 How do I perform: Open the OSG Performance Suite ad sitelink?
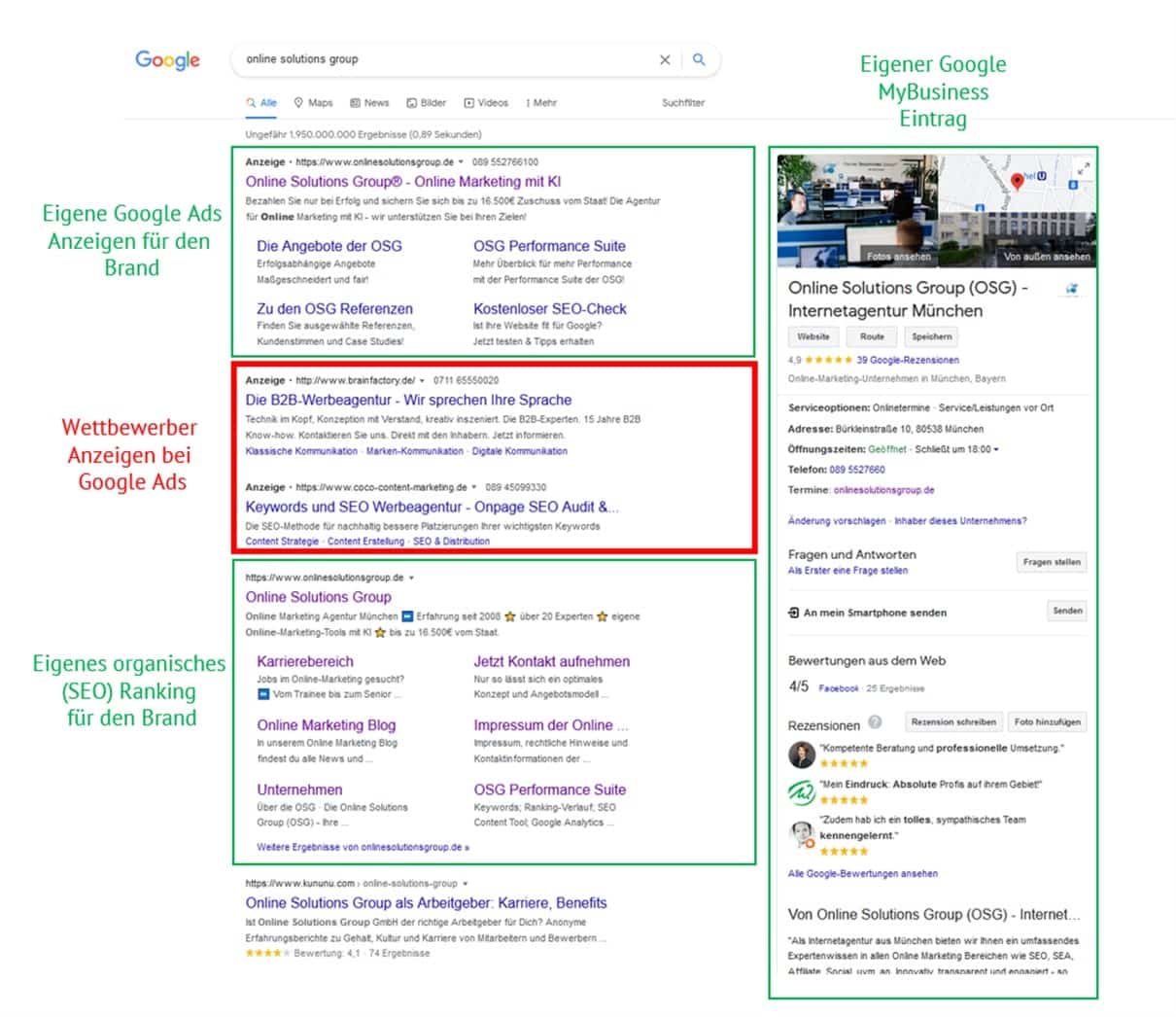click(x=549, y=246)
